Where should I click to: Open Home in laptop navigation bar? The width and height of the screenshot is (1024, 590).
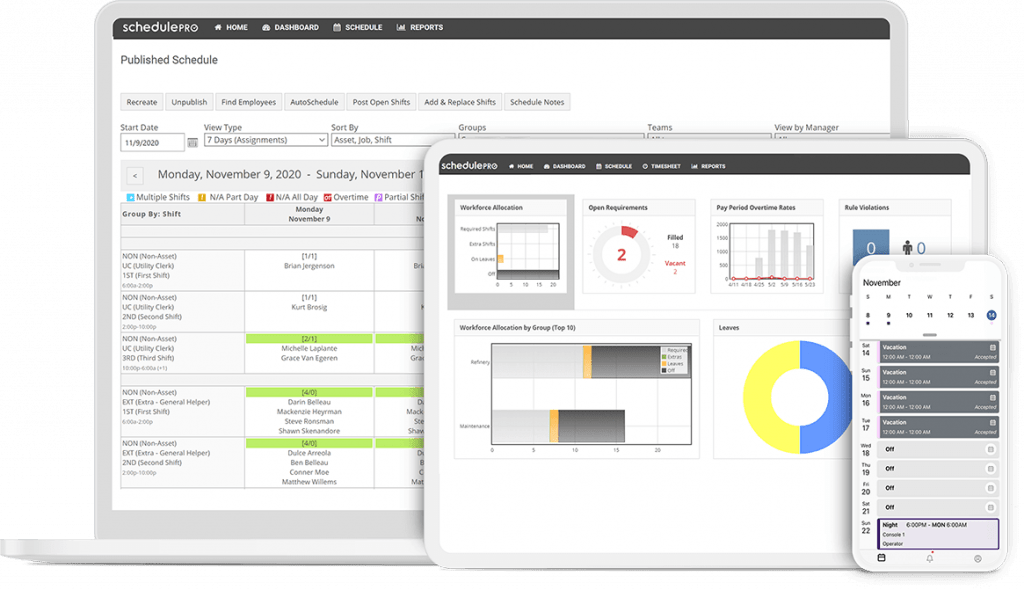(231, 27)
